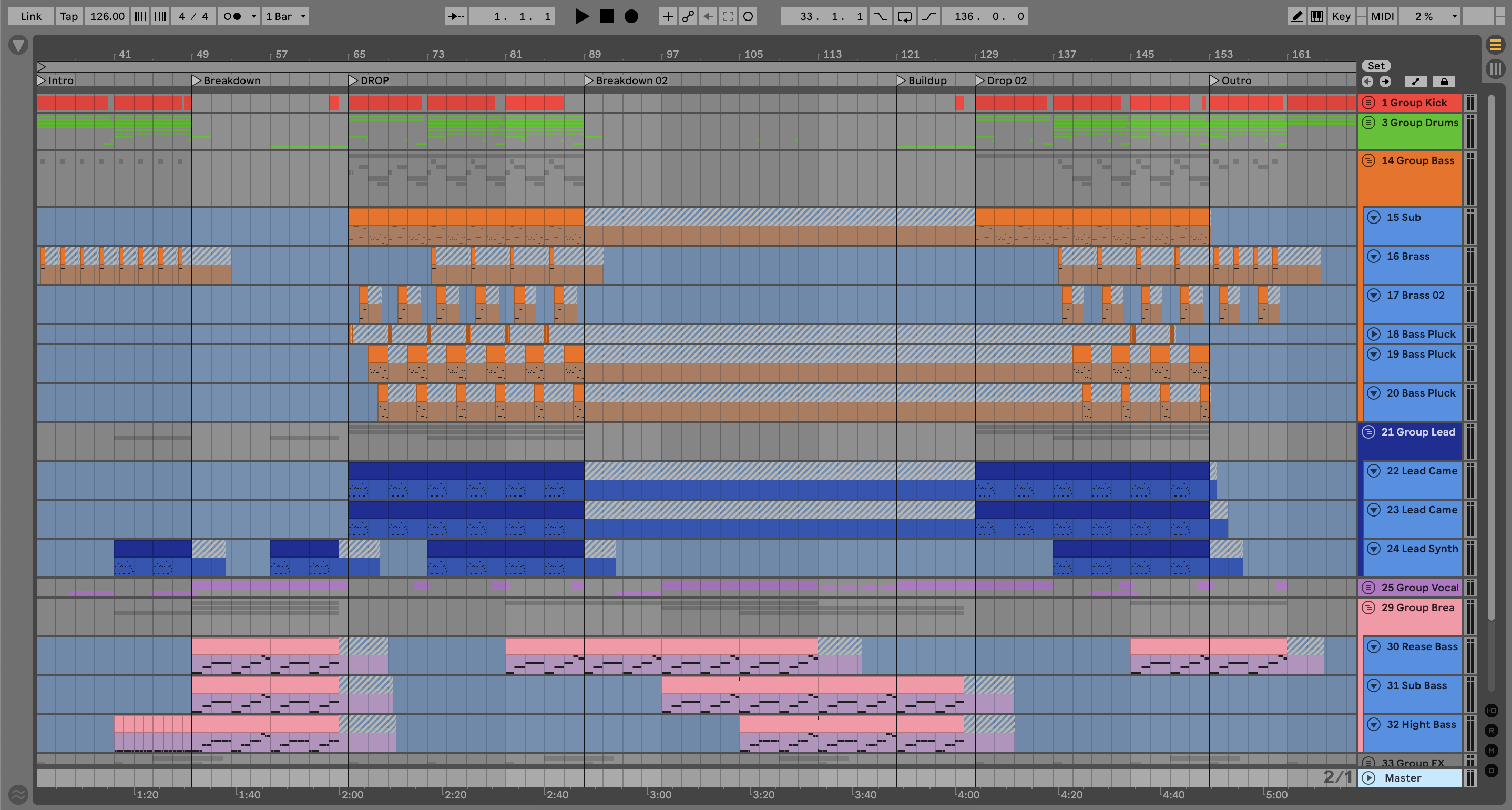Viewport: 1512px width, 810px height.
Task: Click the 126.00 tempo field
Action: click(107, 16)
